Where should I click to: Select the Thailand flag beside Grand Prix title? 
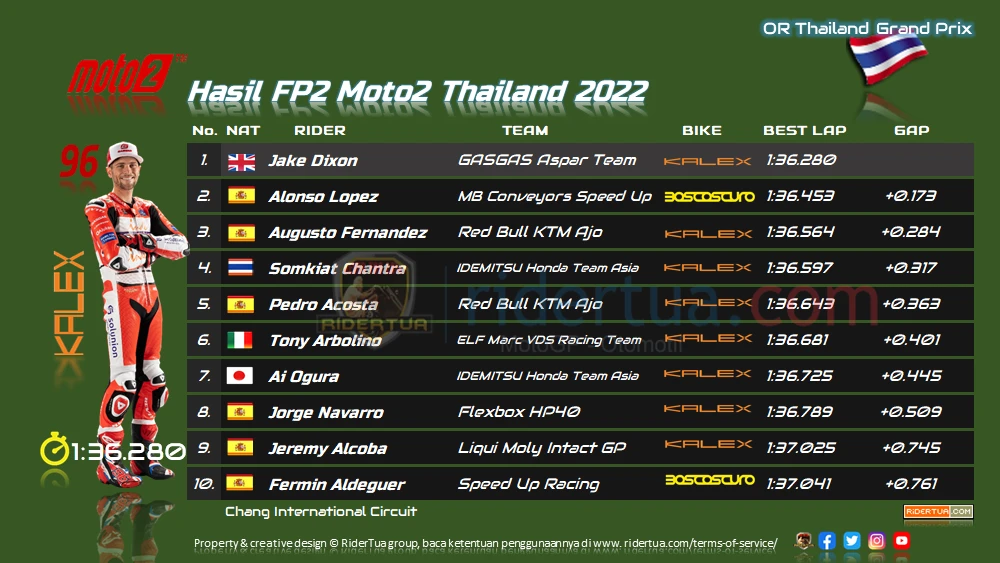886,59
